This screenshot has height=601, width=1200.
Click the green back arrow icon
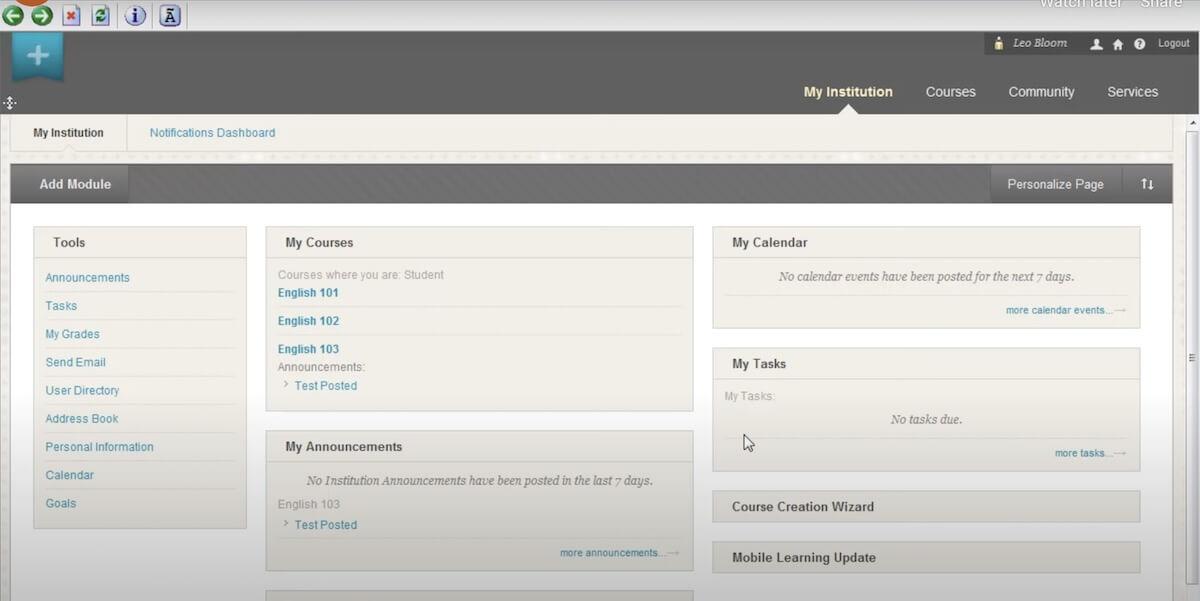click(x=12, y=15)
